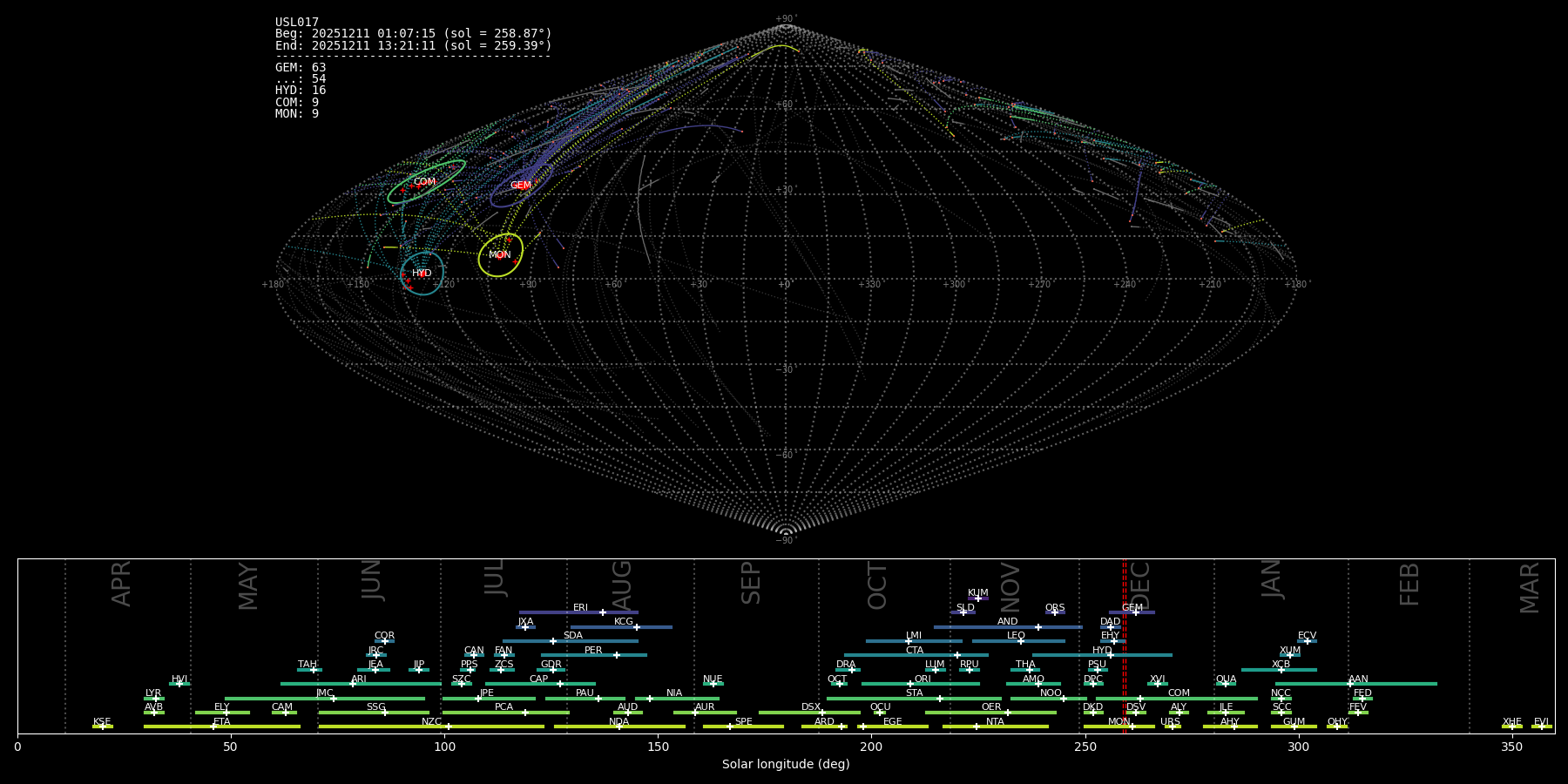This screenshot has width=1568, height=784.
Task: Click the QUA shower bar in the timeline
Action: click(x=1226, y=684)
